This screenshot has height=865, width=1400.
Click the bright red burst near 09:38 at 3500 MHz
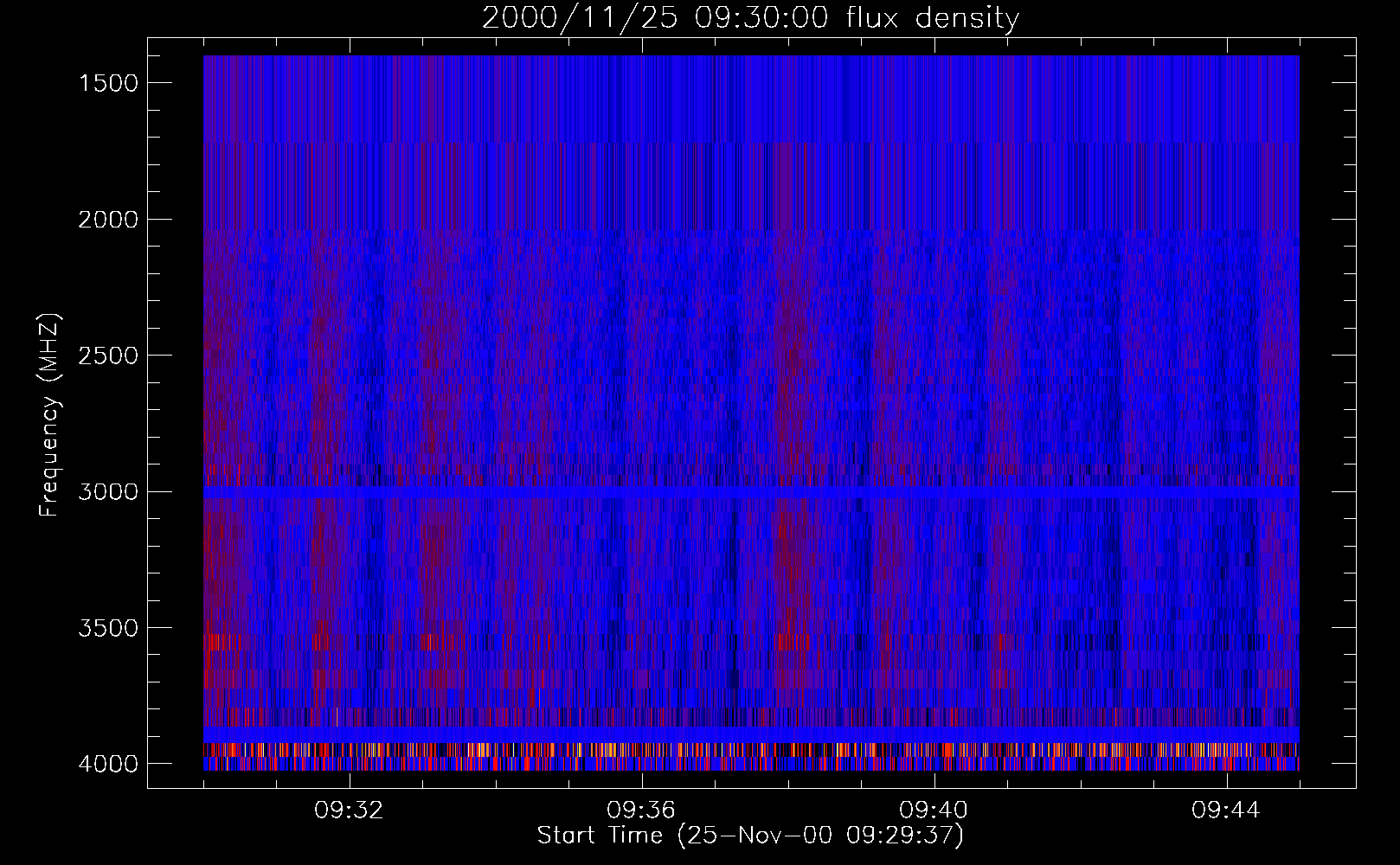pos(793,641)
